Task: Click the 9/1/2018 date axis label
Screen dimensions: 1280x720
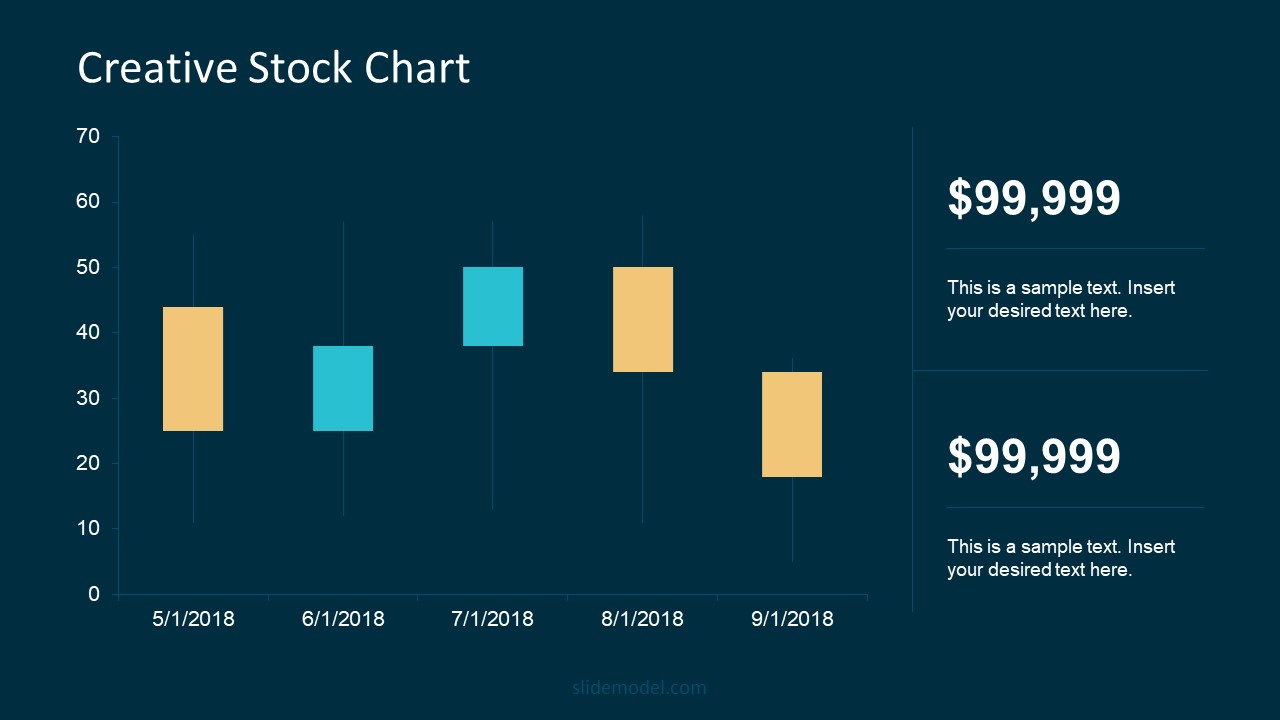Action: click(x=792, y=619)
